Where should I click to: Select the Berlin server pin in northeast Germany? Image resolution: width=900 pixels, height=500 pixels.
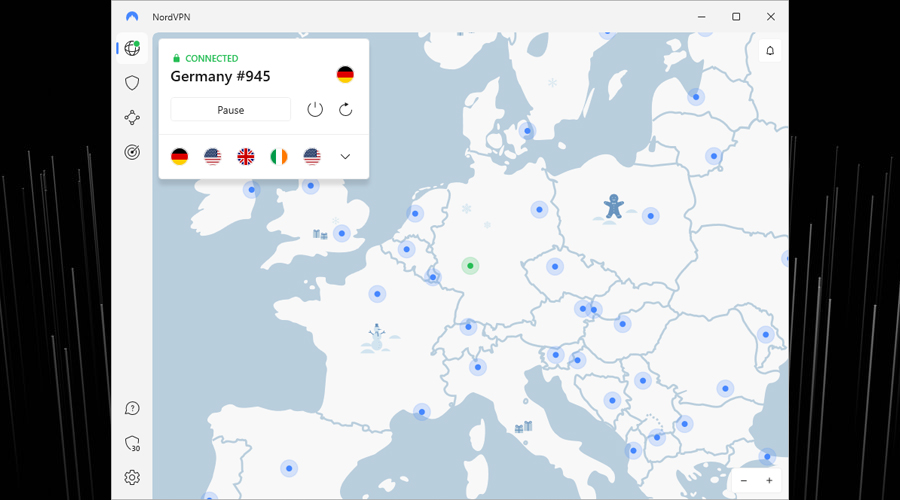539,210
